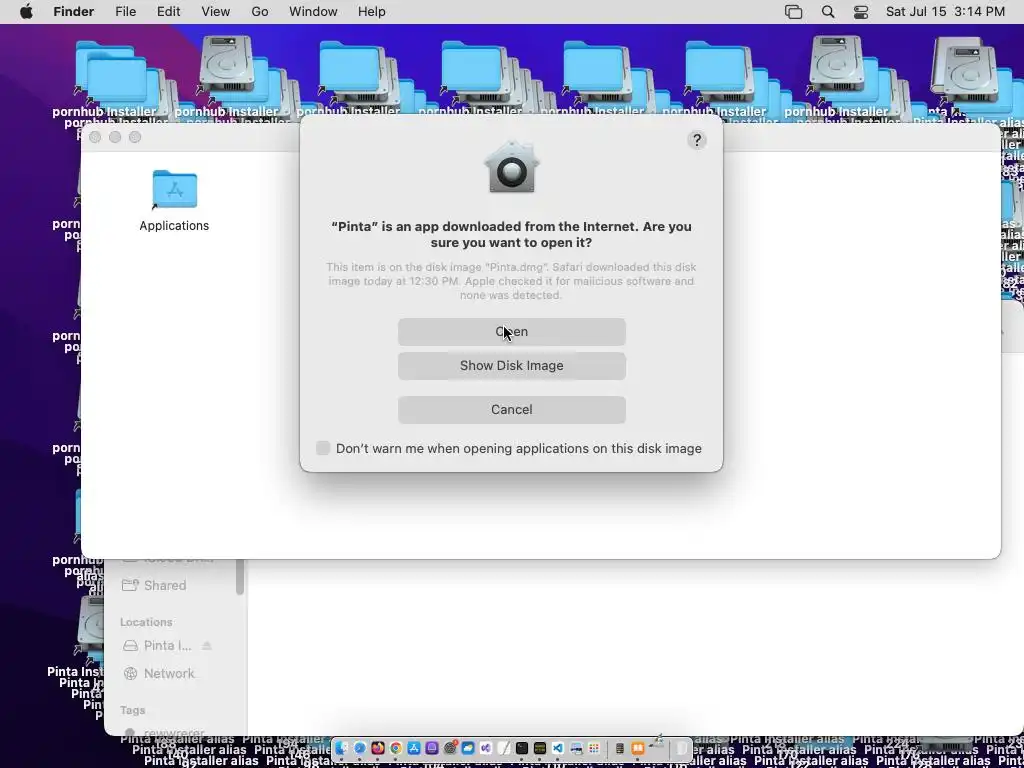The height and width of the screenshot is (768, 1024).
Task: Open the black monitor app beside Terminal
Action: [540, 748]
